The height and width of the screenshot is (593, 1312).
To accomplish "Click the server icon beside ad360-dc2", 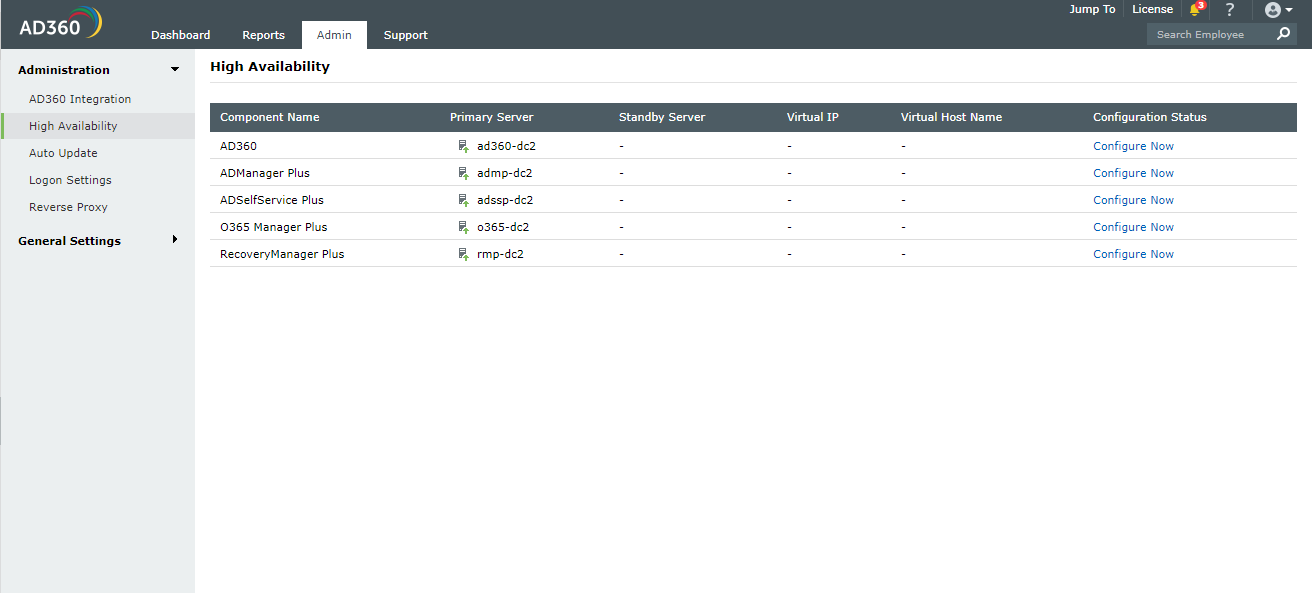I will click(x=461, y=145).
